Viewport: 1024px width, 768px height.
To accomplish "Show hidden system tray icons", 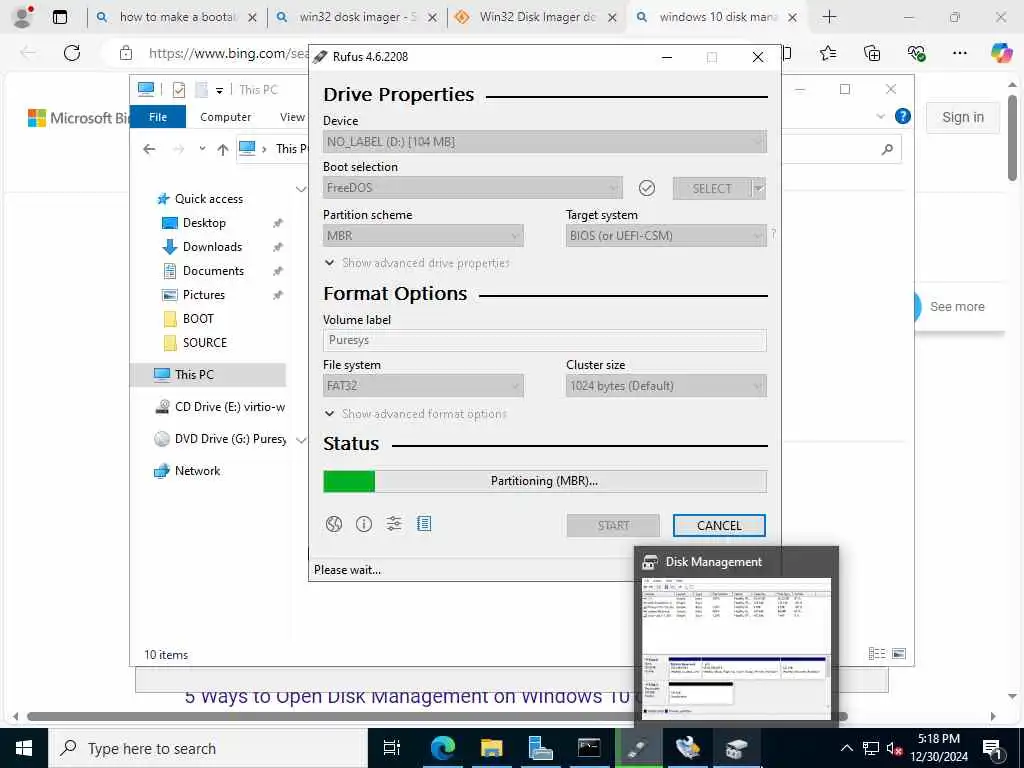I will tap(846, 748).
